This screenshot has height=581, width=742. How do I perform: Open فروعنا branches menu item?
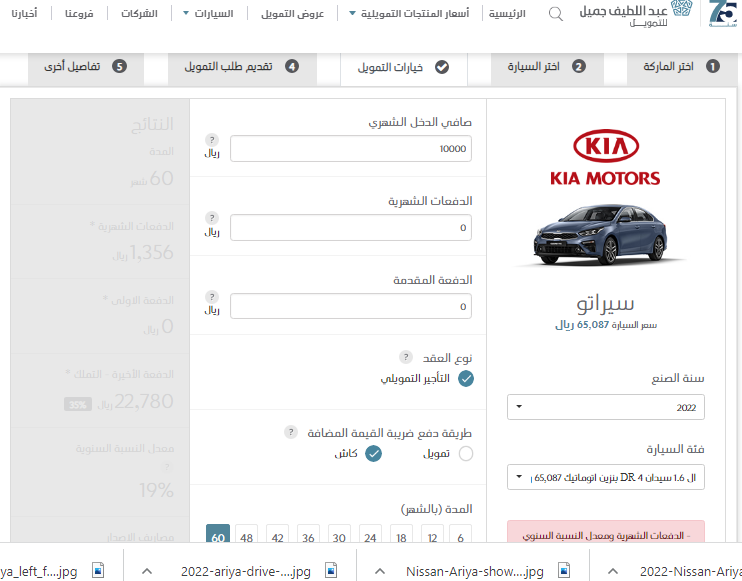point(79,13)
